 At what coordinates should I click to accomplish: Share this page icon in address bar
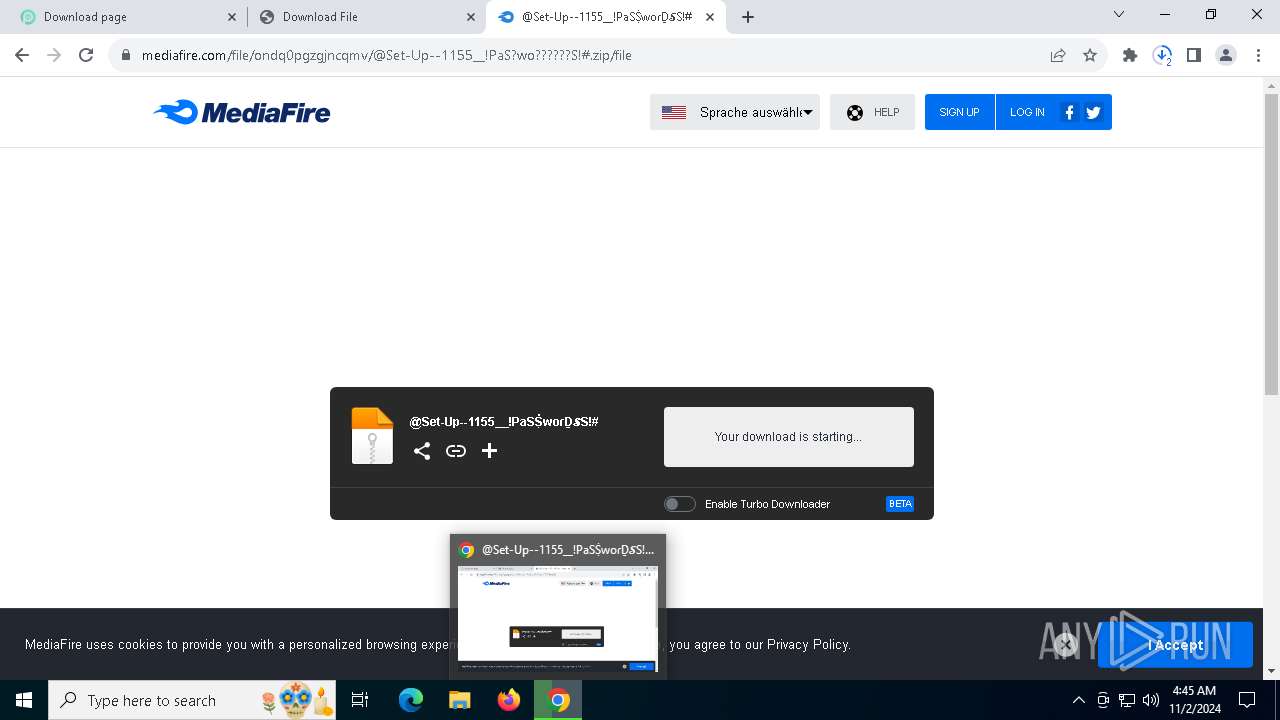pos(1058,55)
